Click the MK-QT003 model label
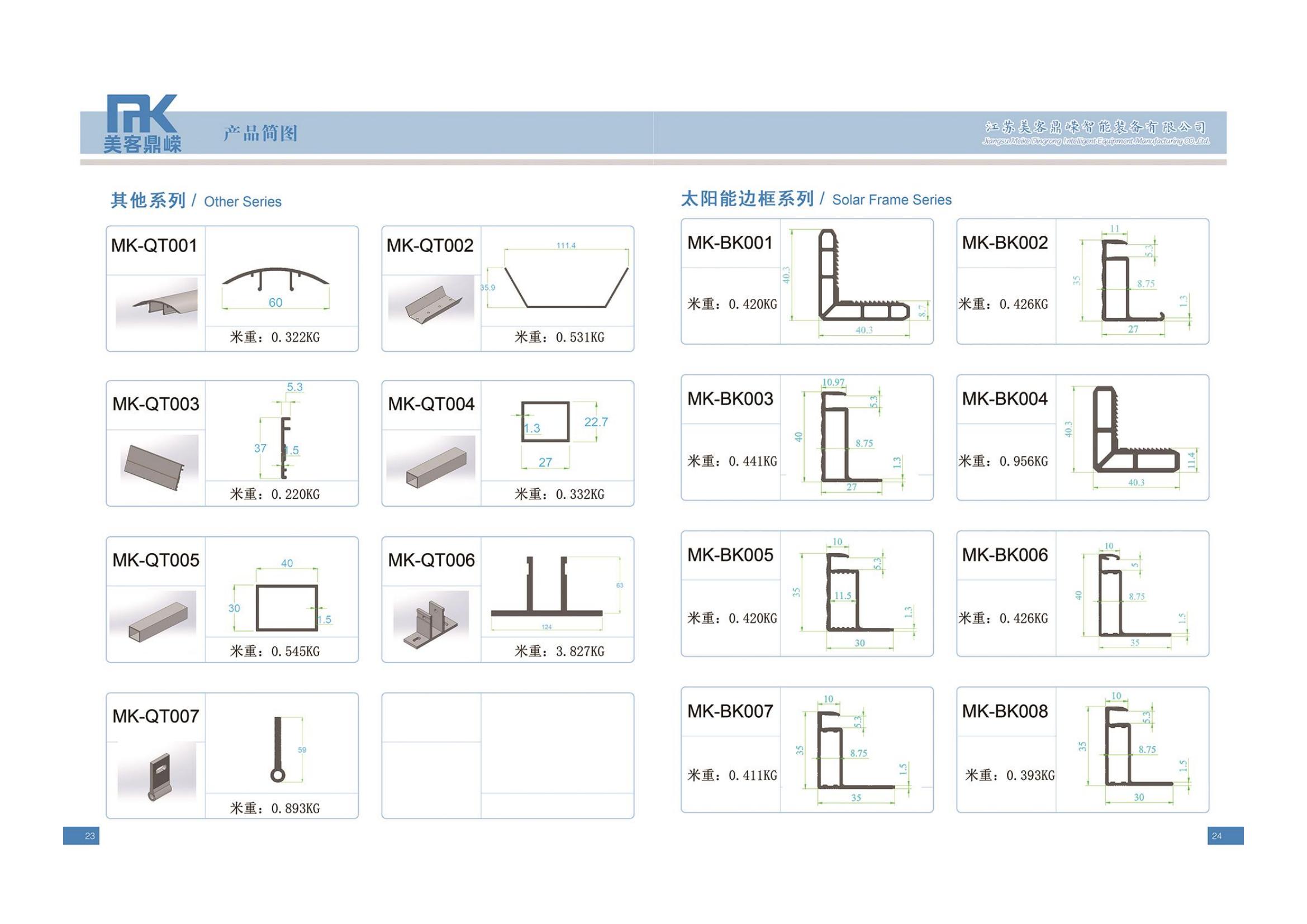This screenshot has height=924, width=1307. pos(155,404)
